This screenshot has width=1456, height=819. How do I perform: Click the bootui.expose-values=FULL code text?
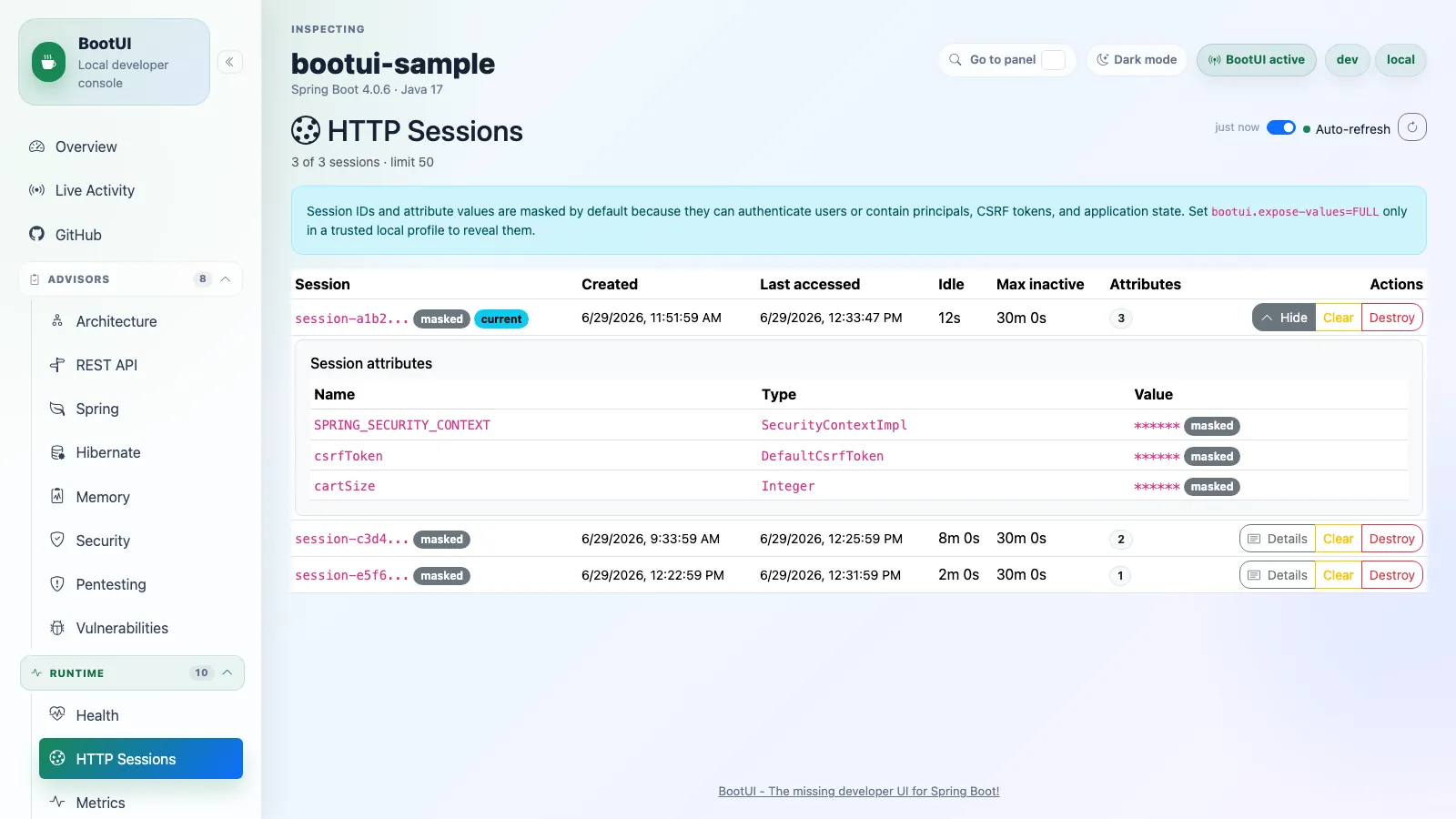tap(1295, 212)
